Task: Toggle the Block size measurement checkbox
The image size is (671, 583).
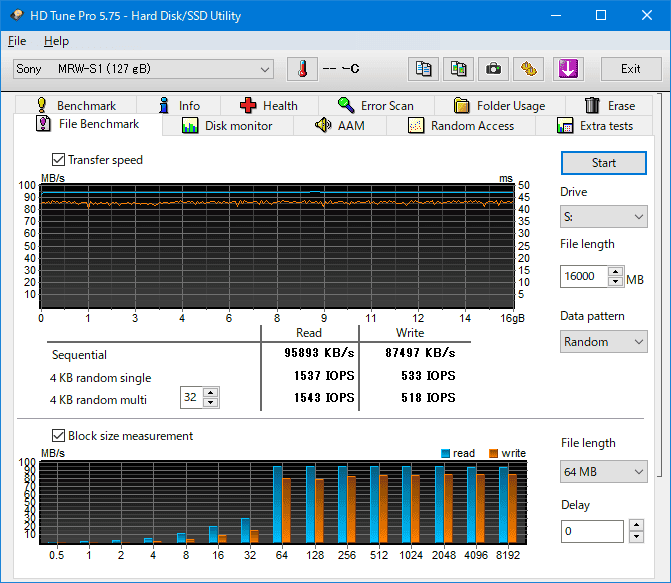Action: [x=58, y=436]
